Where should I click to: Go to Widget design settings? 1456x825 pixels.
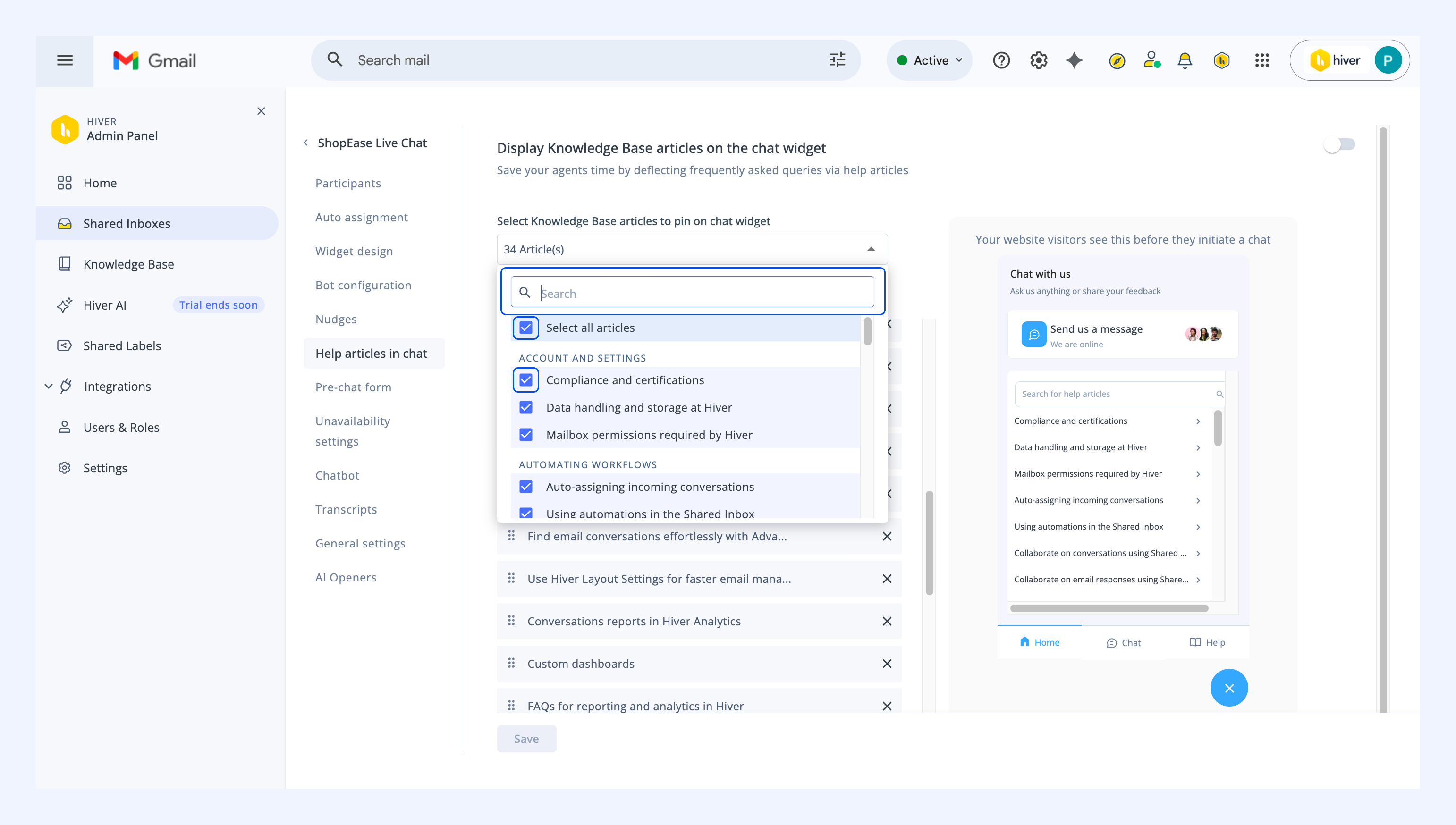(x=354, y=252)
